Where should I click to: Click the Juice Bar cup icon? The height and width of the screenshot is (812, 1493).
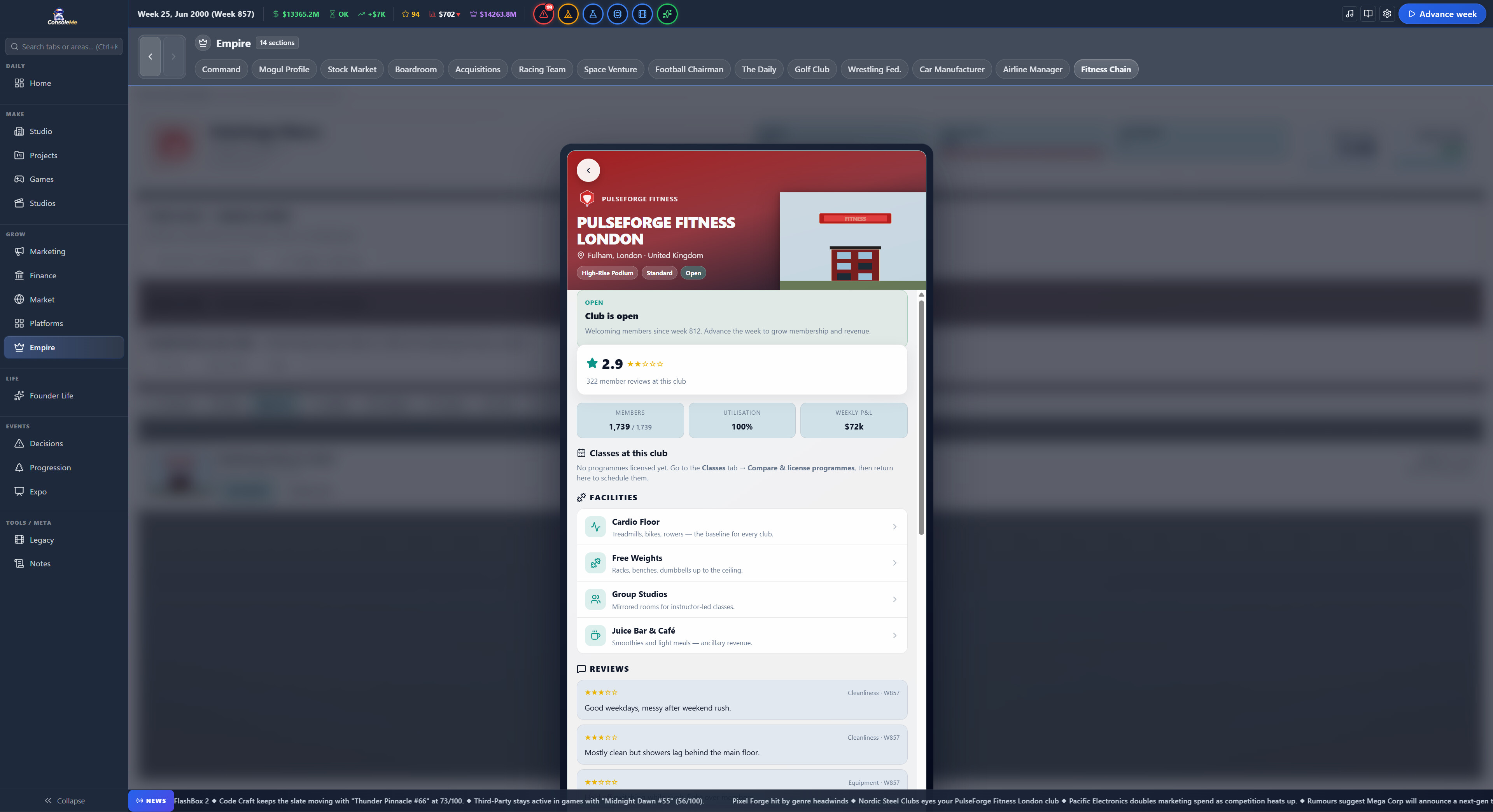click(595, 636)
